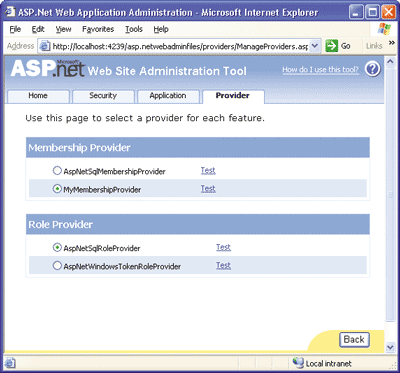Maximize the Internet Explorer window
The image size is (400, 373).
pos(372,13)
